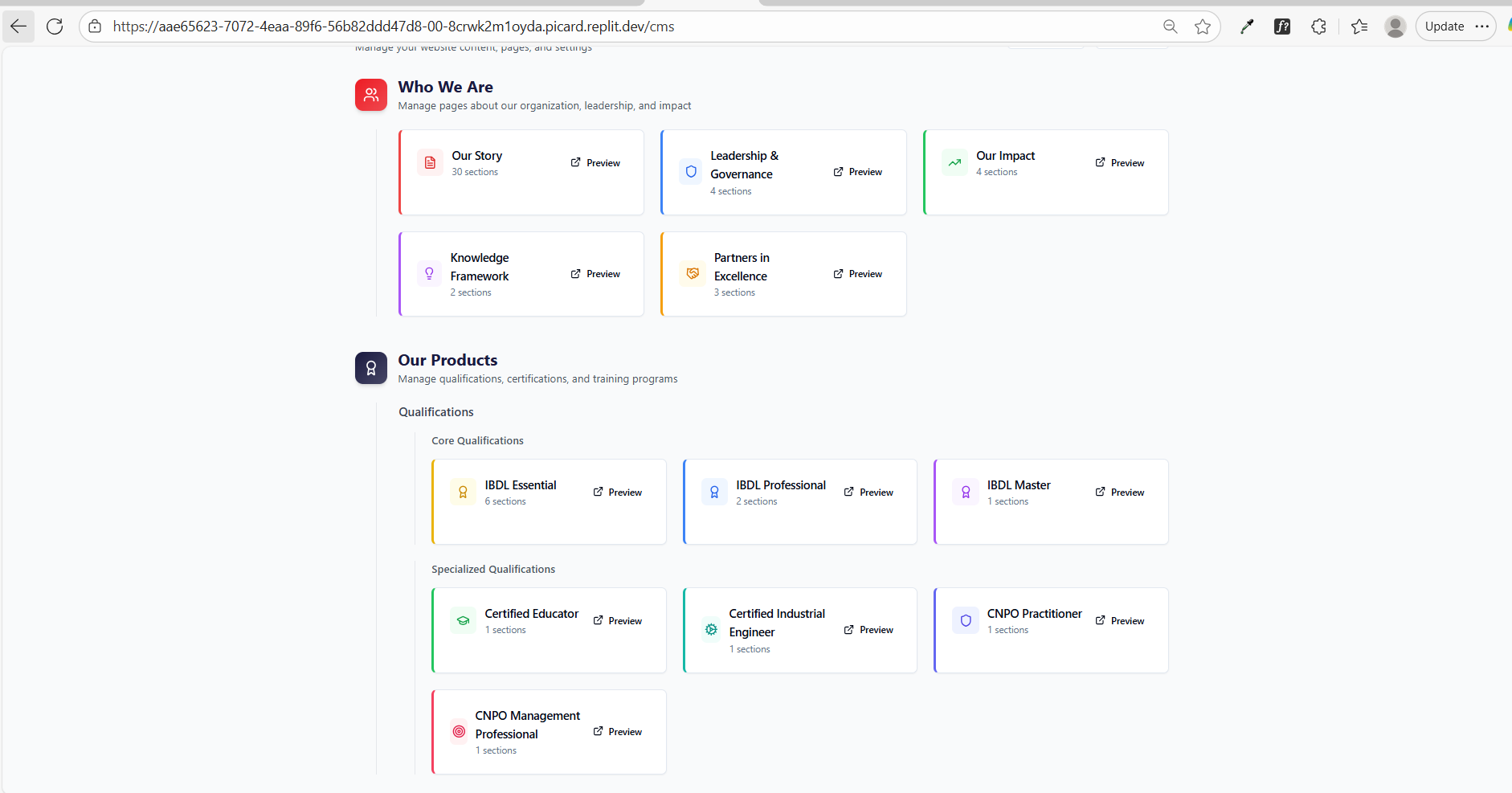Click the CNPO Management Professional target icon
The height and width of the screenshot is (793, 1512).
click(459, 732)
